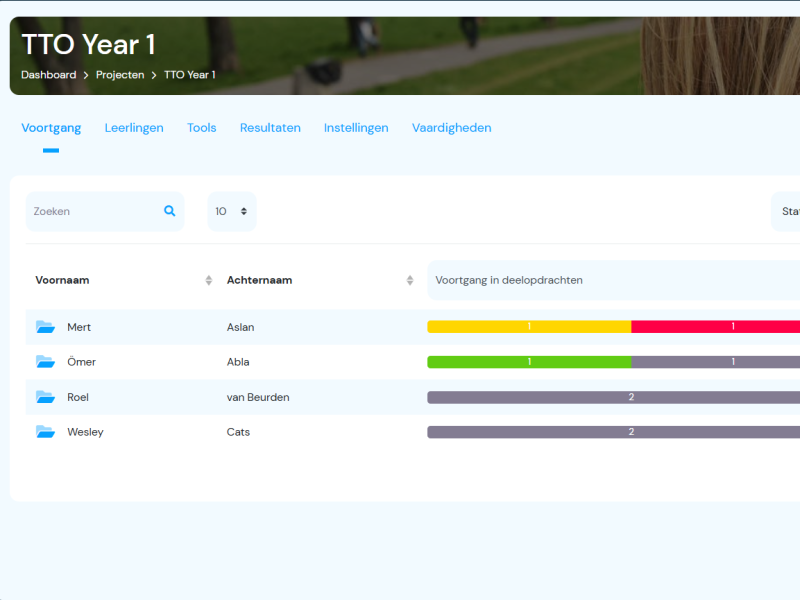The height and width of the screenshot is (600, 800).
Task: Open the Status dropdown at right edge
Action: (786, 211)
